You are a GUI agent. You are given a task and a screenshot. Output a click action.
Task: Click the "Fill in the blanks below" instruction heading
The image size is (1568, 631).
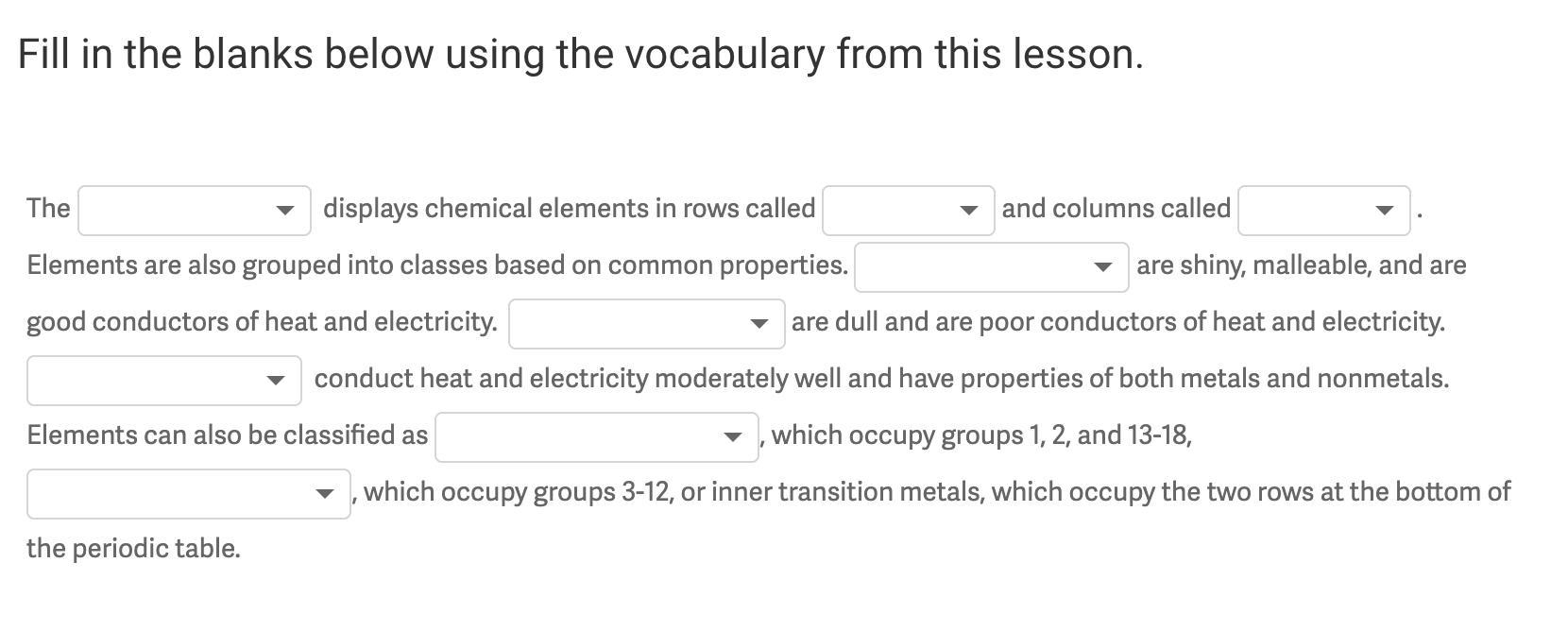[581, 54]
